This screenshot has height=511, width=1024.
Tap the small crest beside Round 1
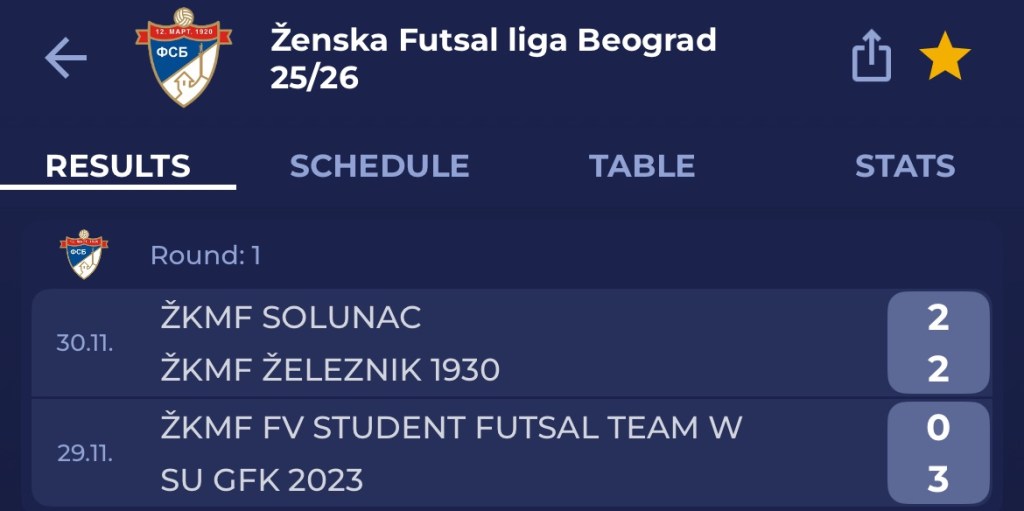[x=84, y=254]
